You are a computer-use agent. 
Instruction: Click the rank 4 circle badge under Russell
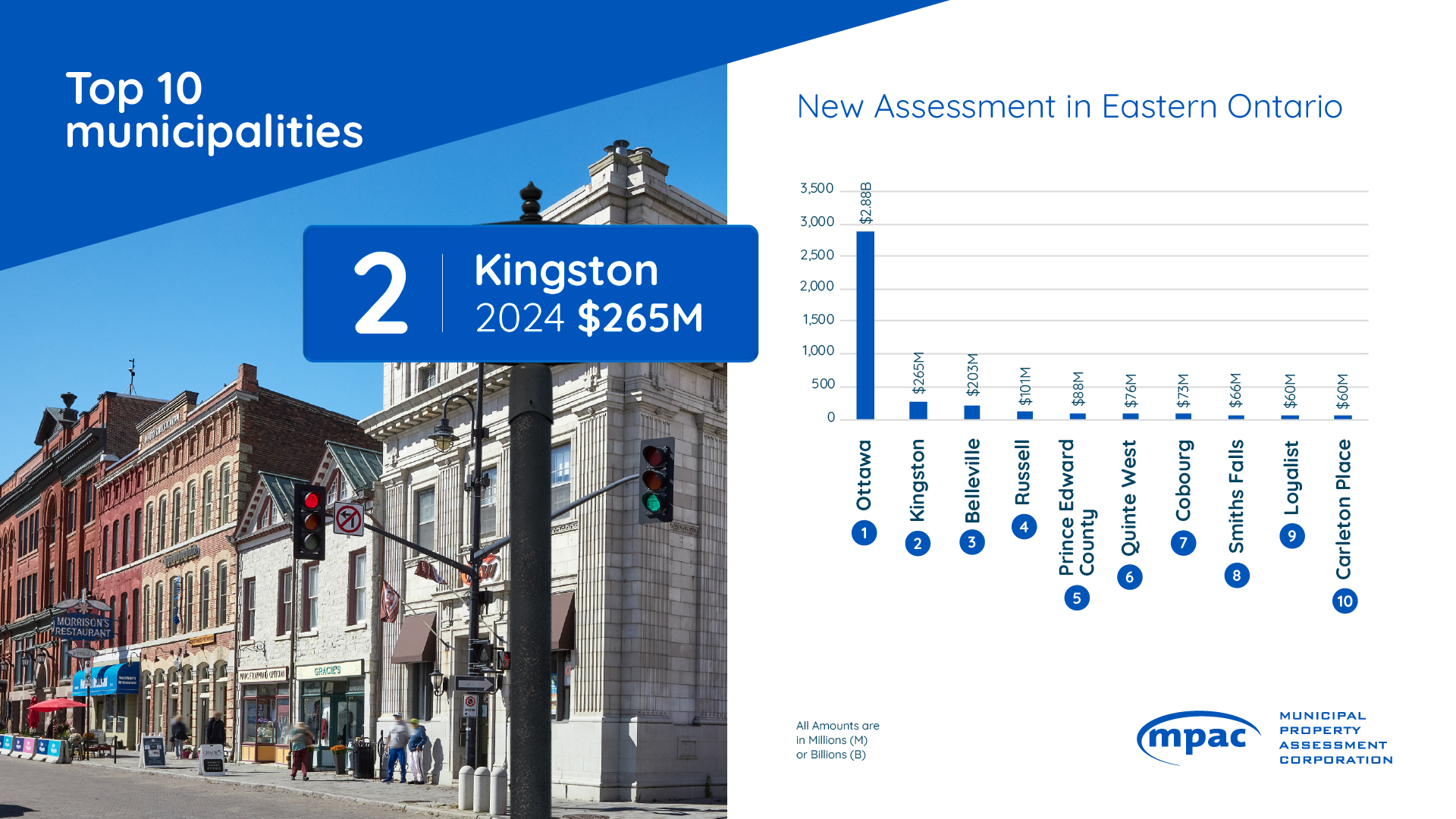(1024, 527)
